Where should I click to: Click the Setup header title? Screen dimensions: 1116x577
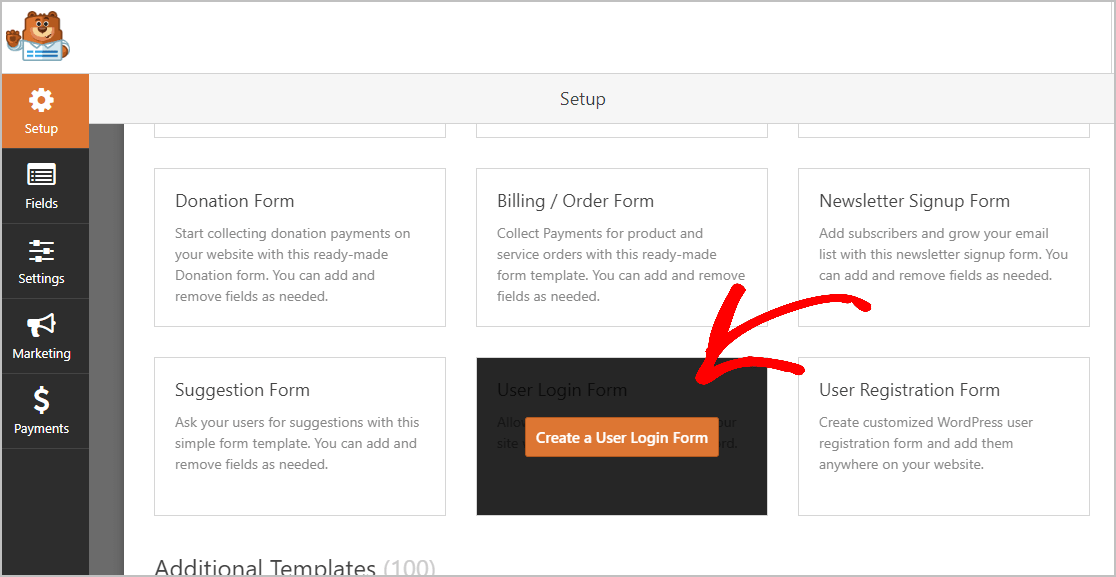[582, 99]
